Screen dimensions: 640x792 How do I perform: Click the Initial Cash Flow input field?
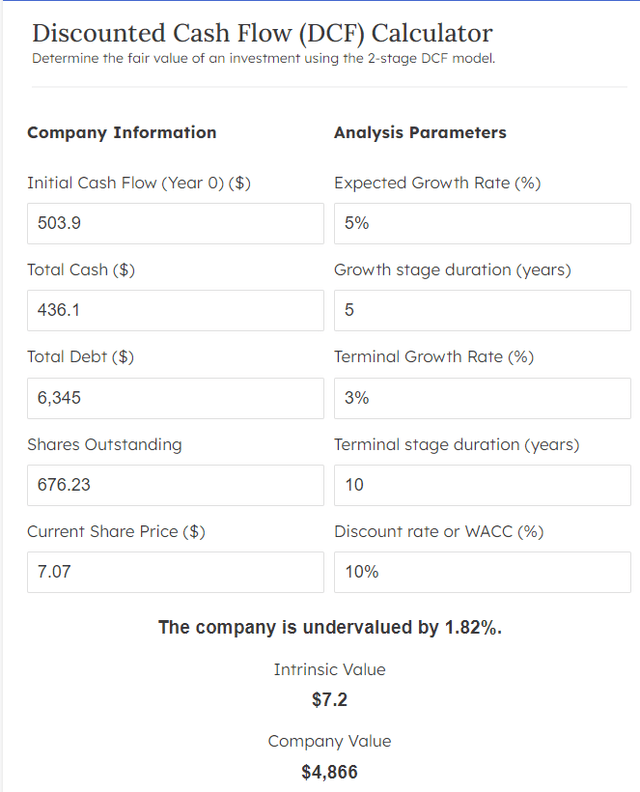coord(175,223)
